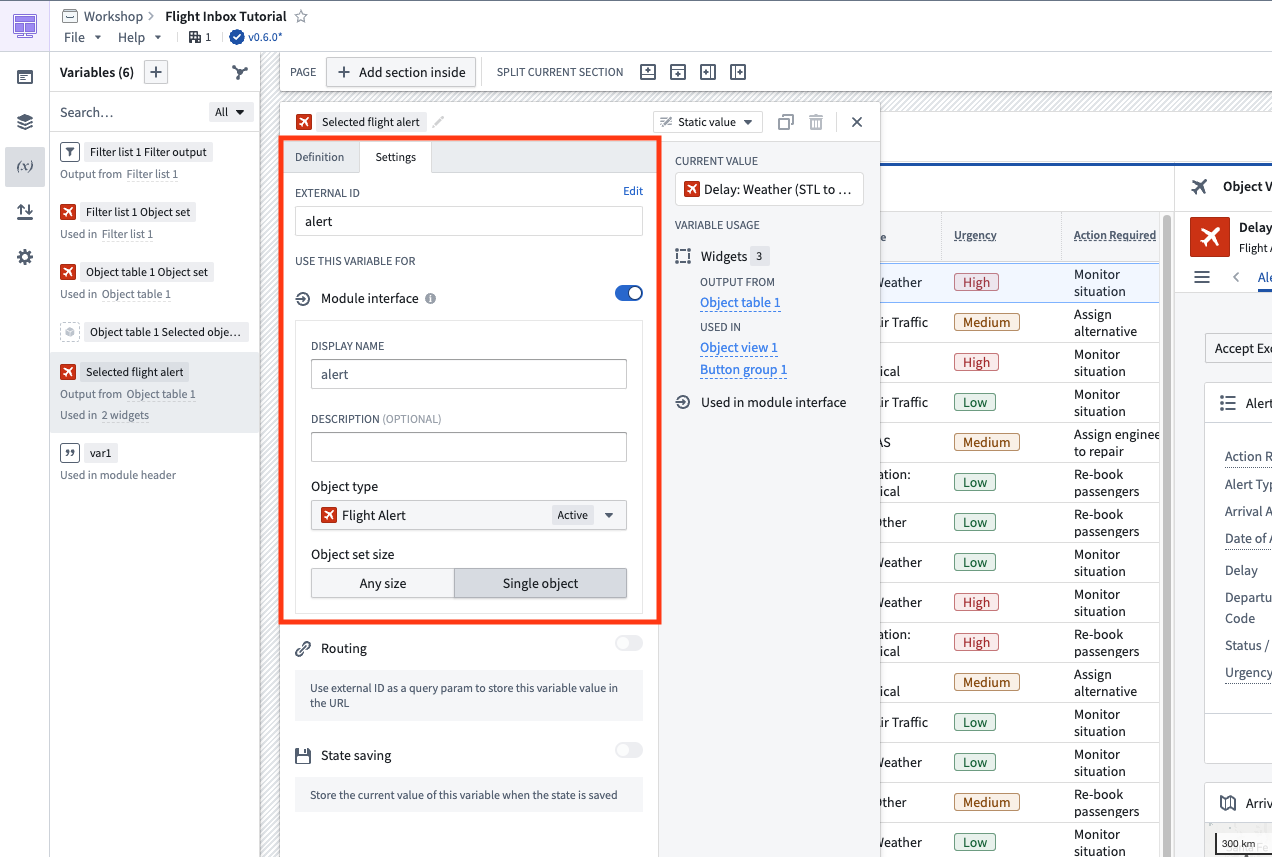Click Add section inside button
The image size is (1272, 857).
pyautogui.click(x=402, y=72)
